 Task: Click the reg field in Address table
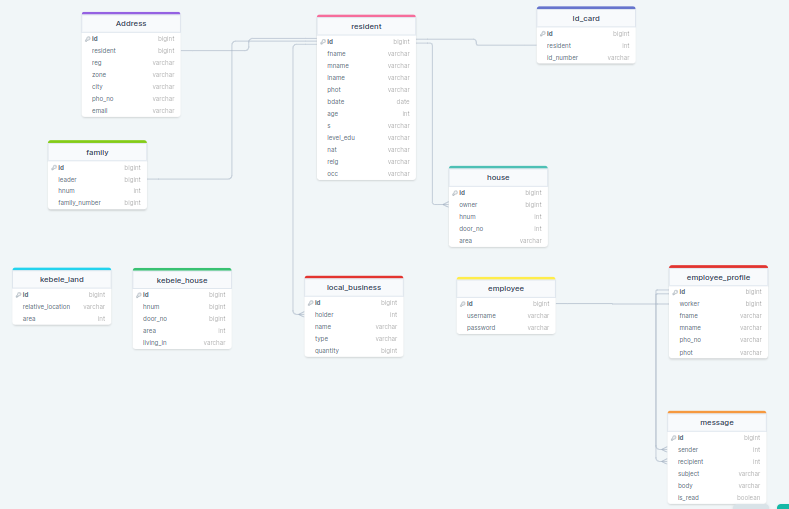click(131, 63)
